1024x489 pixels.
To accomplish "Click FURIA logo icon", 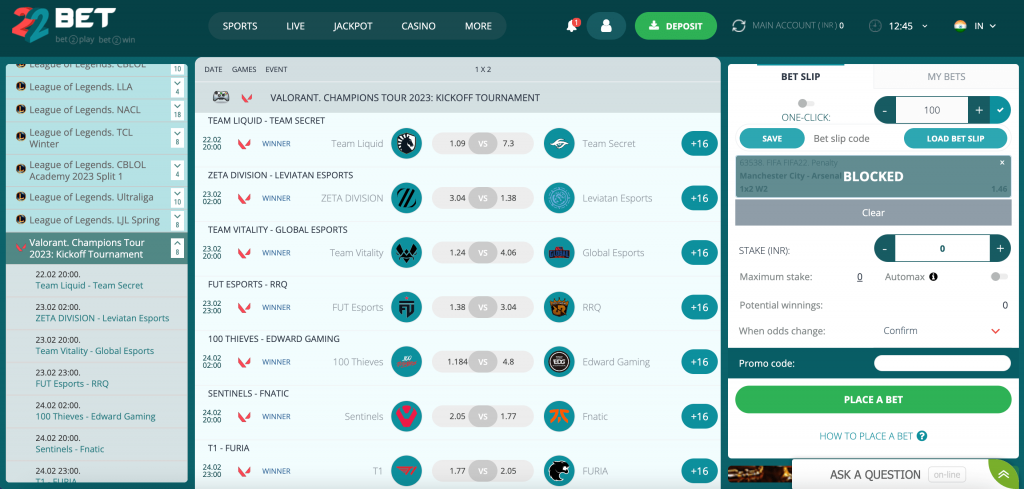I will (559, 471).
